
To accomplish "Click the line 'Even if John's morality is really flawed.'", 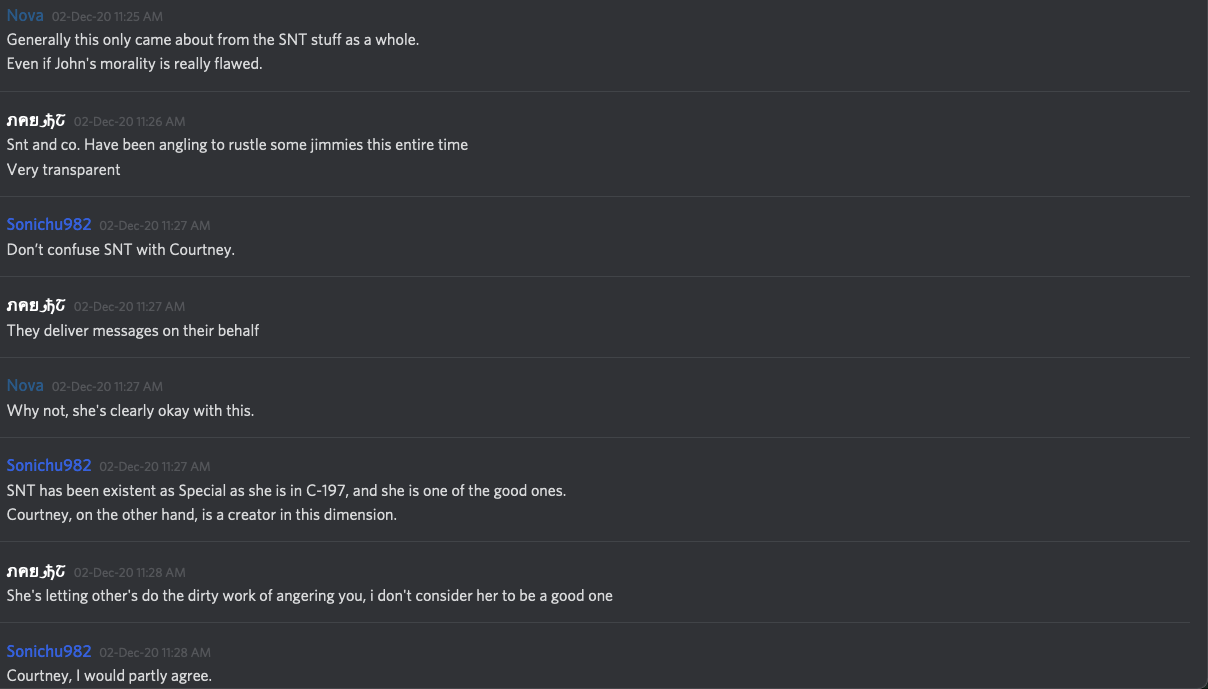I will [x=134, y=65].
